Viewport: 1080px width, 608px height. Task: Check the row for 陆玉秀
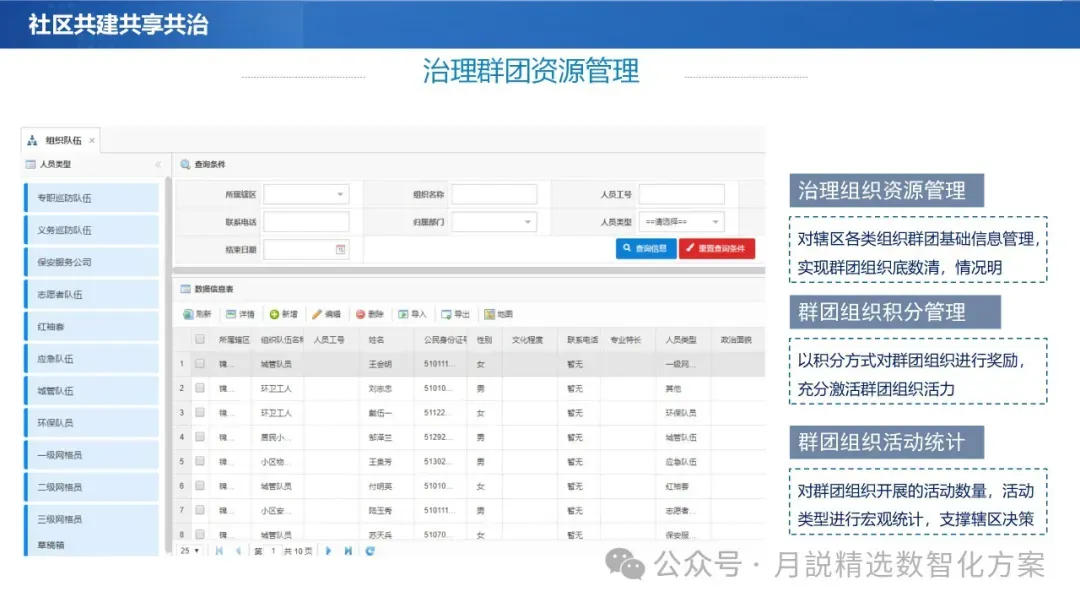tap(200, 510)
